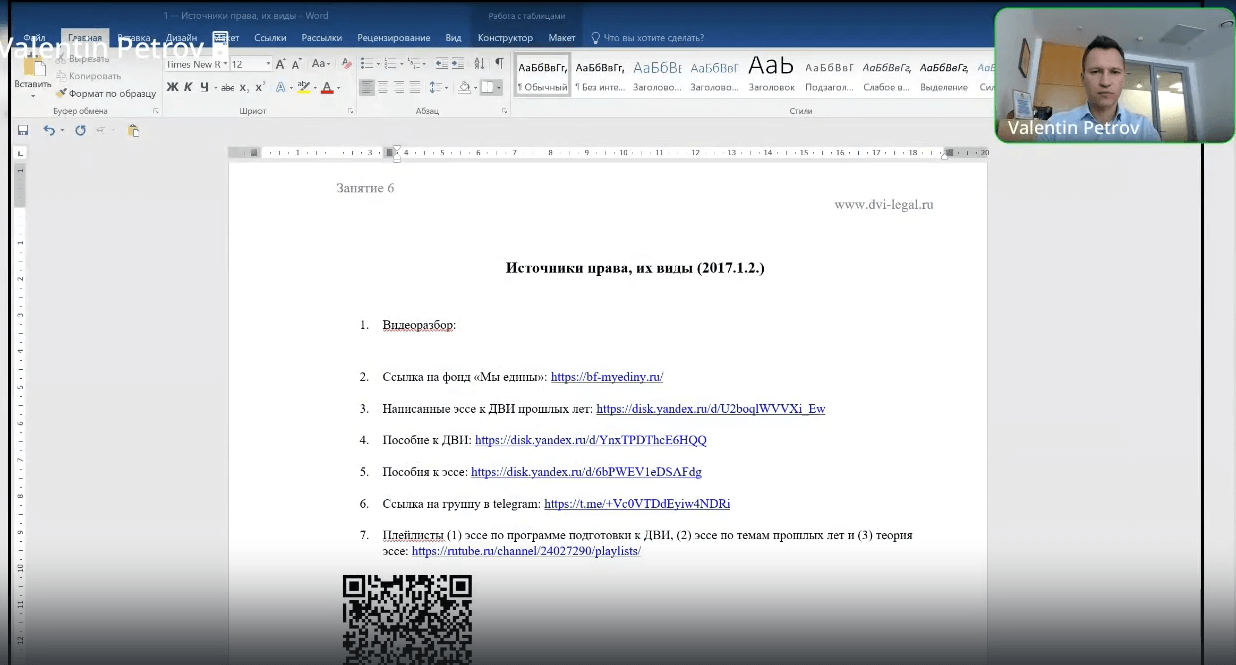1236x665 pixels.
Task: Apply underline with the Ч icon
Action: click(205, 86)
